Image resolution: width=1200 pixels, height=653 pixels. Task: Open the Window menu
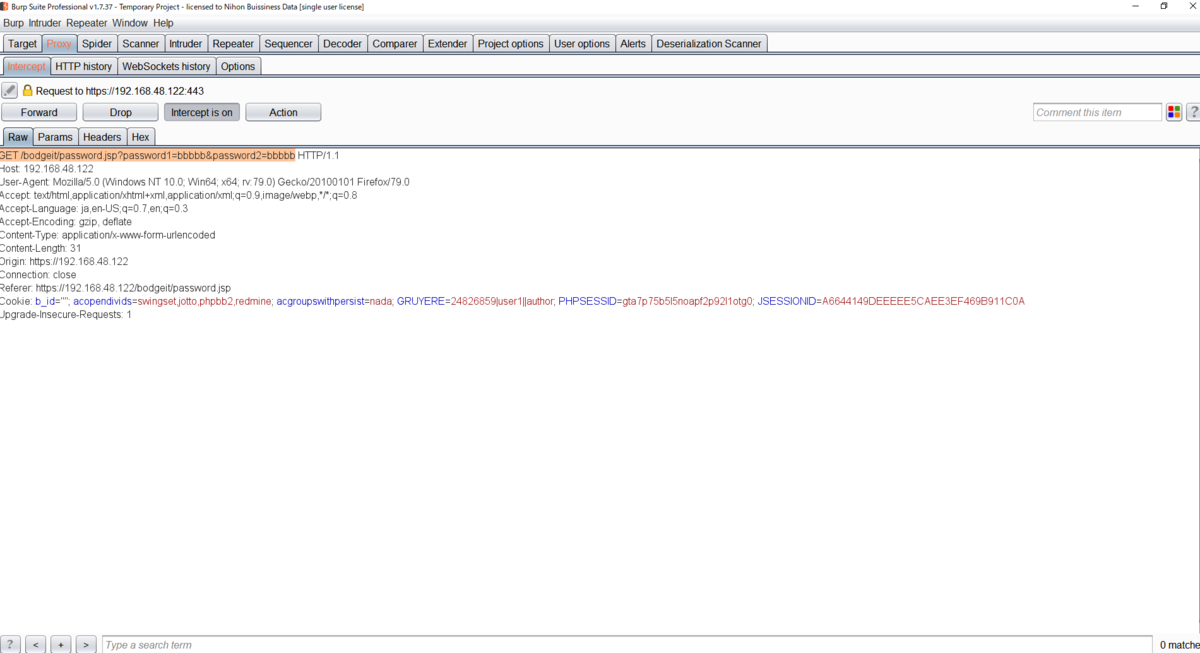click(130, 23)
